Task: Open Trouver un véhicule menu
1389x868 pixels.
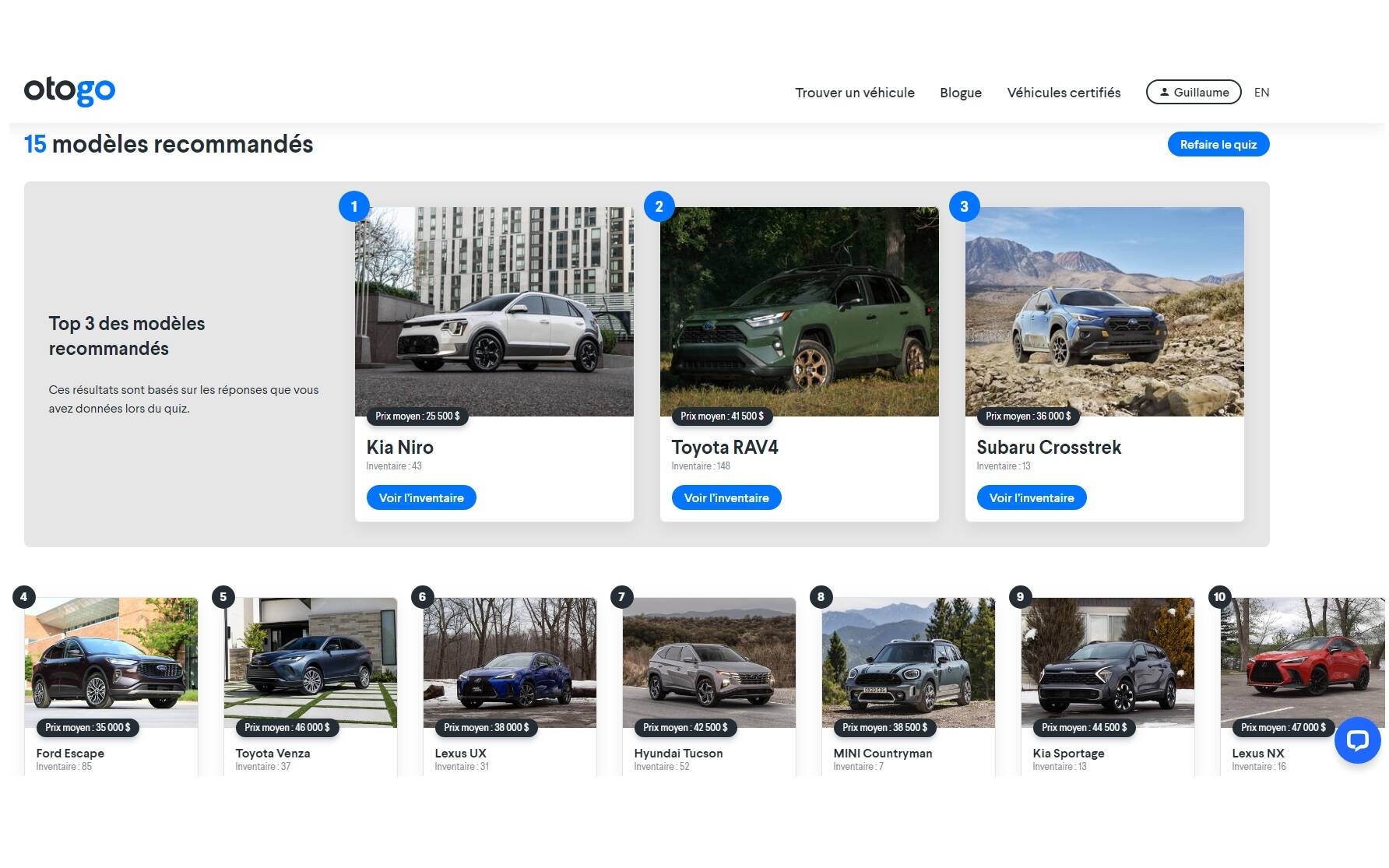Action: 855,93
